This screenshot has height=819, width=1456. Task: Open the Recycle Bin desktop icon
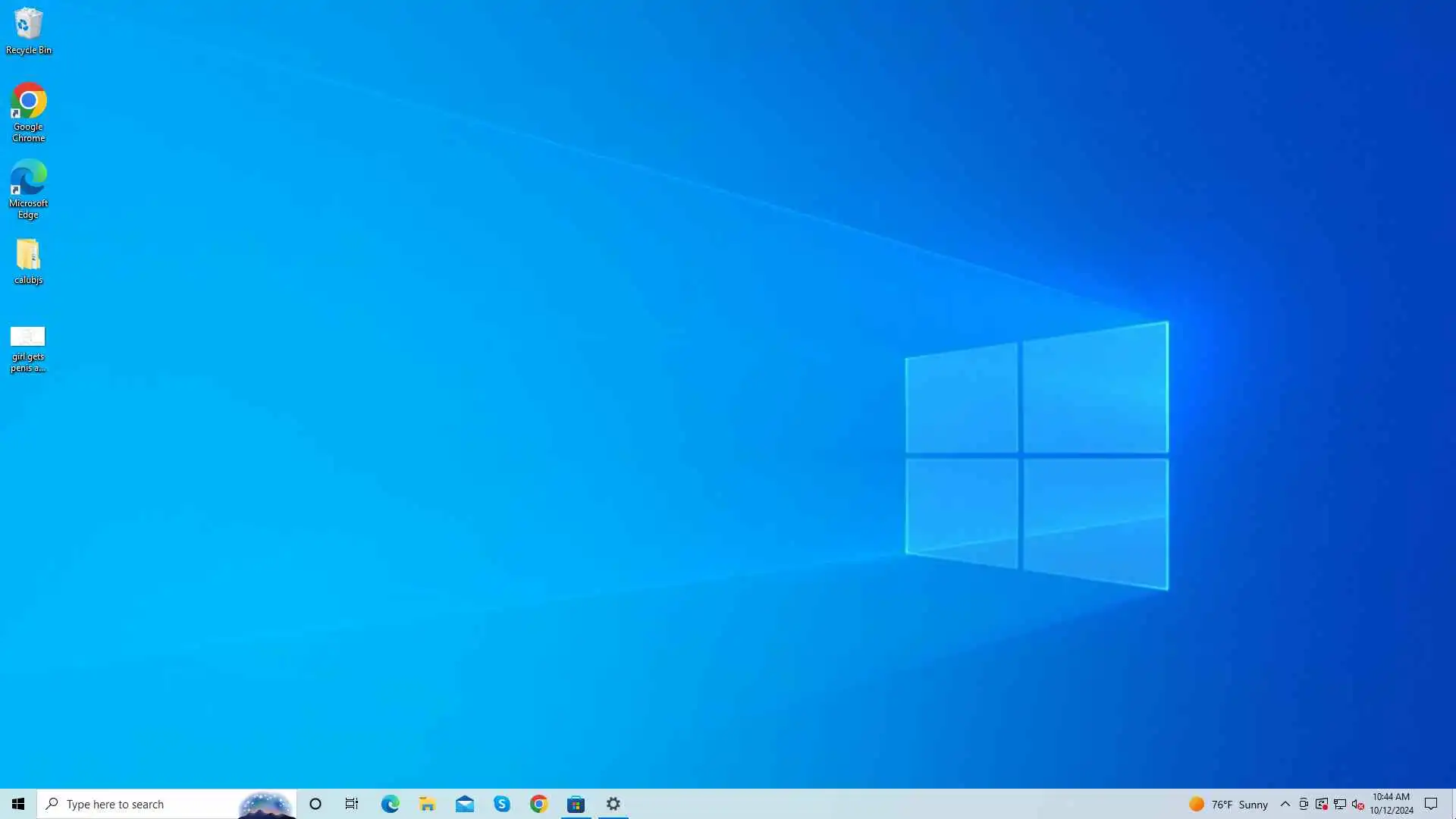pos(29,30)
